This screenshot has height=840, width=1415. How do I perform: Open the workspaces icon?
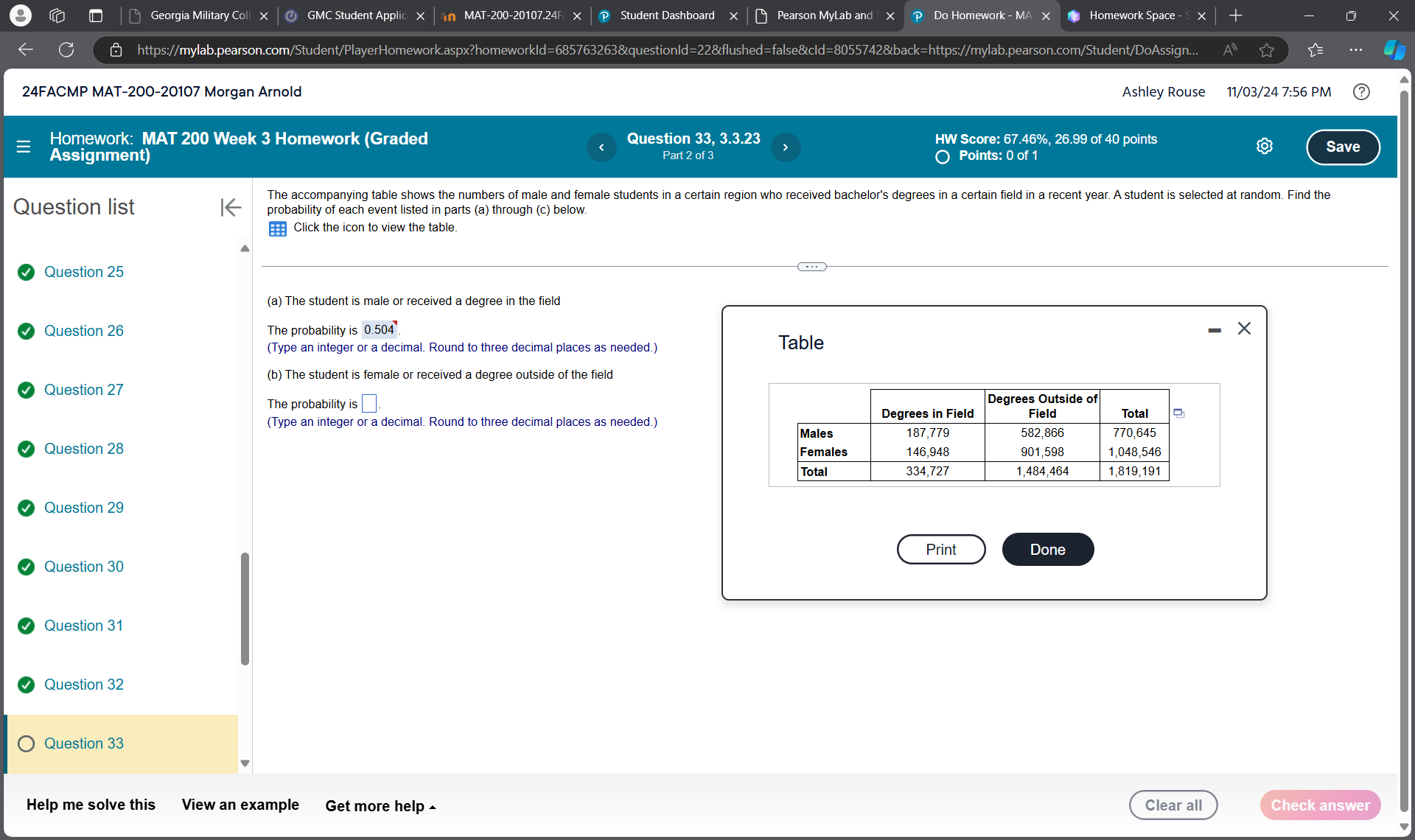click(x=57, y=15)
